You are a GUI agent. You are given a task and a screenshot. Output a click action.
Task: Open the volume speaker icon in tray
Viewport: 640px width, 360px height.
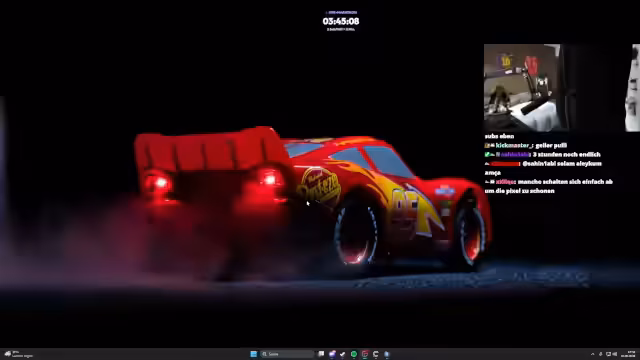click(x=615, y=354)
